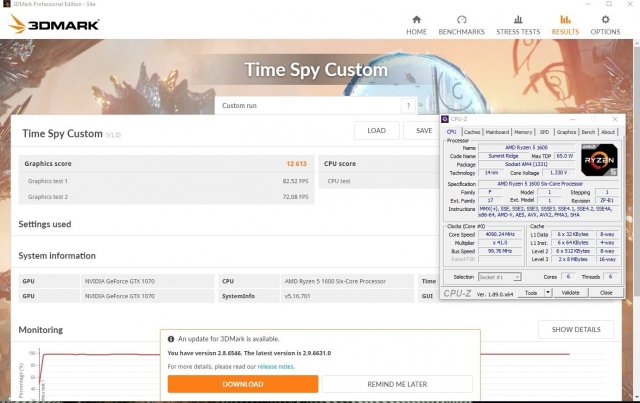Open the Socket #1 selection dropdown
Image resolution: width=640 pixels, height=403 pixels.
pos(500,277)
